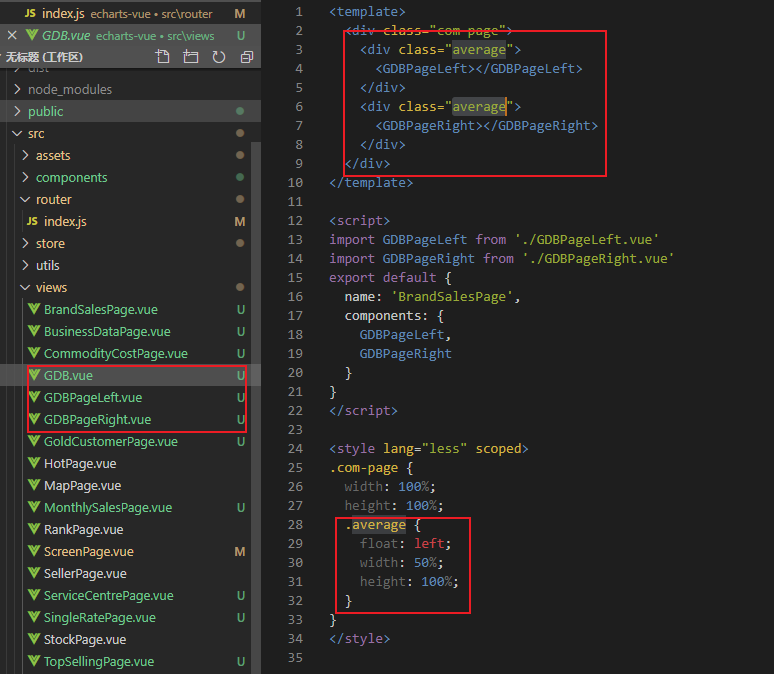Refresh the explorer with the refresh icon
774x674 pixels.
(x=219, y=57)
